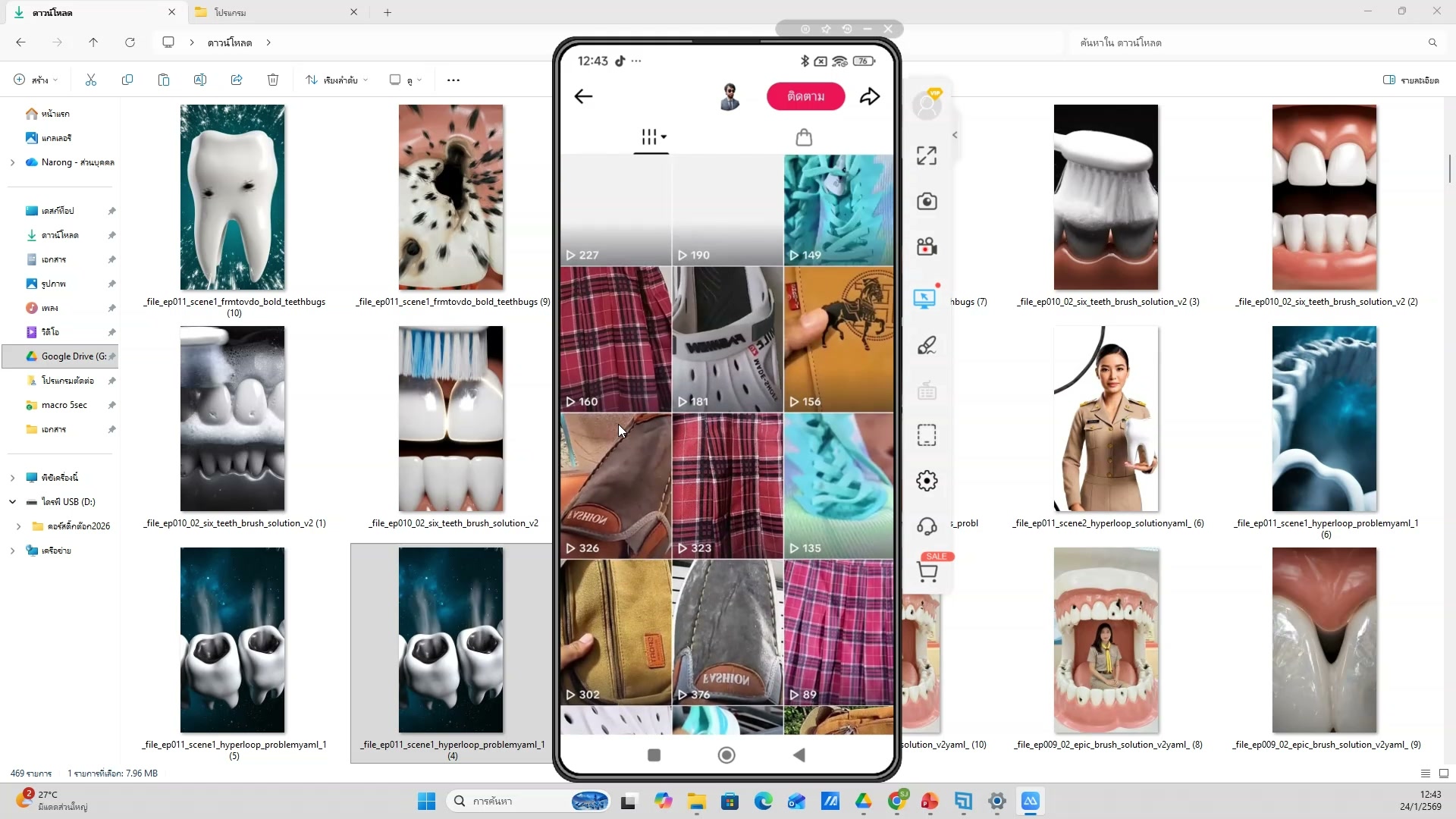Screen dimensions: 1456x819
Task: Enter fullscreen mirroring mode
Action: click(927, 155)
